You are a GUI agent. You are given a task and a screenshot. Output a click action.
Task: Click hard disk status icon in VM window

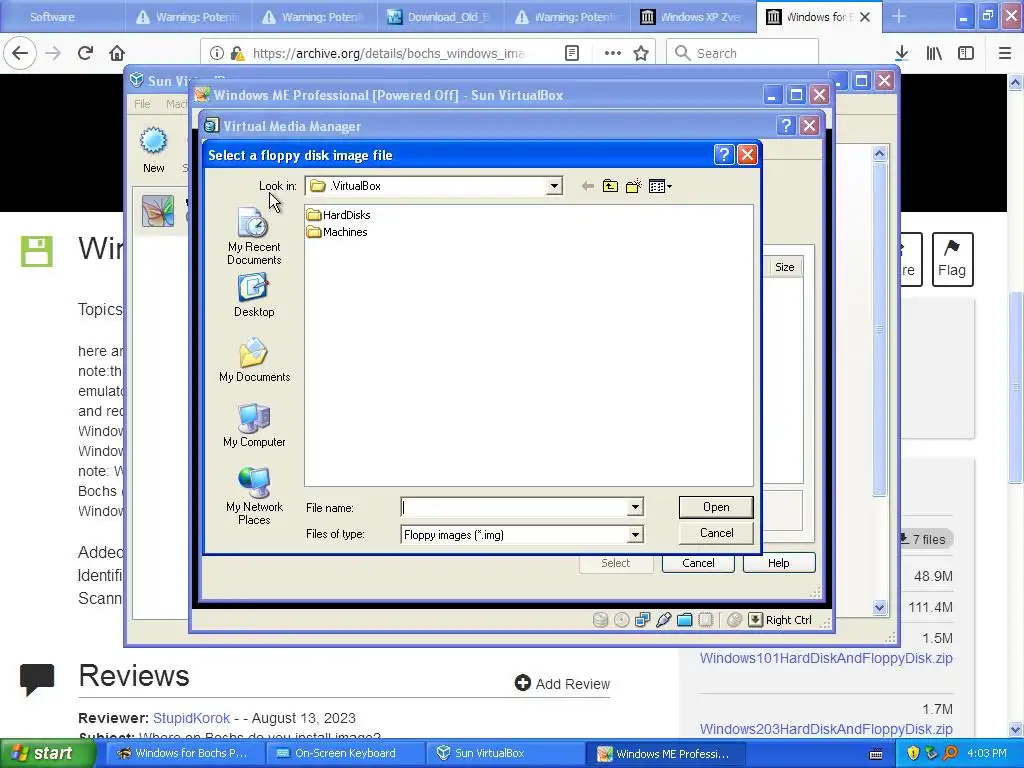(x=600, y=620)
